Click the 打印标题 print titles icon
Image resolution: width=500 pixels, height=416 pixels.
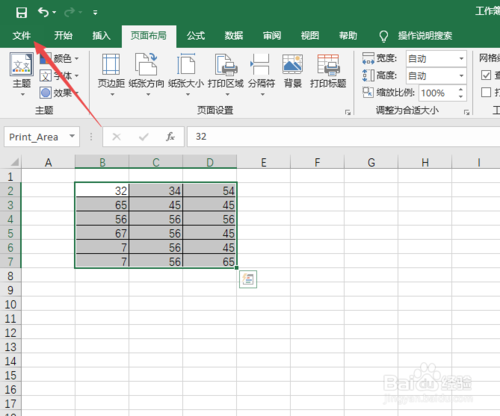(x=328, y=71)
